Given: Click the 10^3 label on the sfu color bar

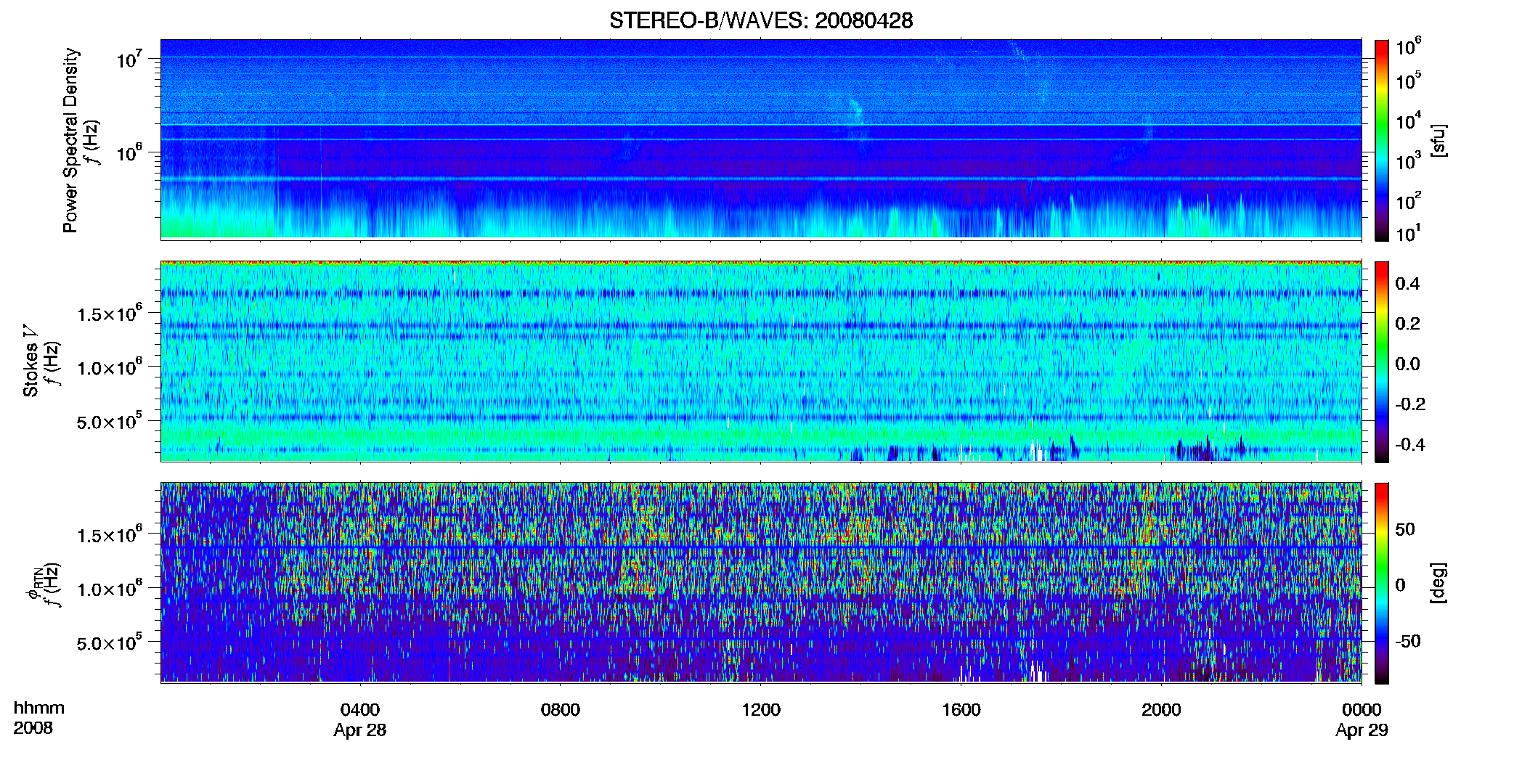Looking at the screenshot, I should click(x=1408, y=160).
